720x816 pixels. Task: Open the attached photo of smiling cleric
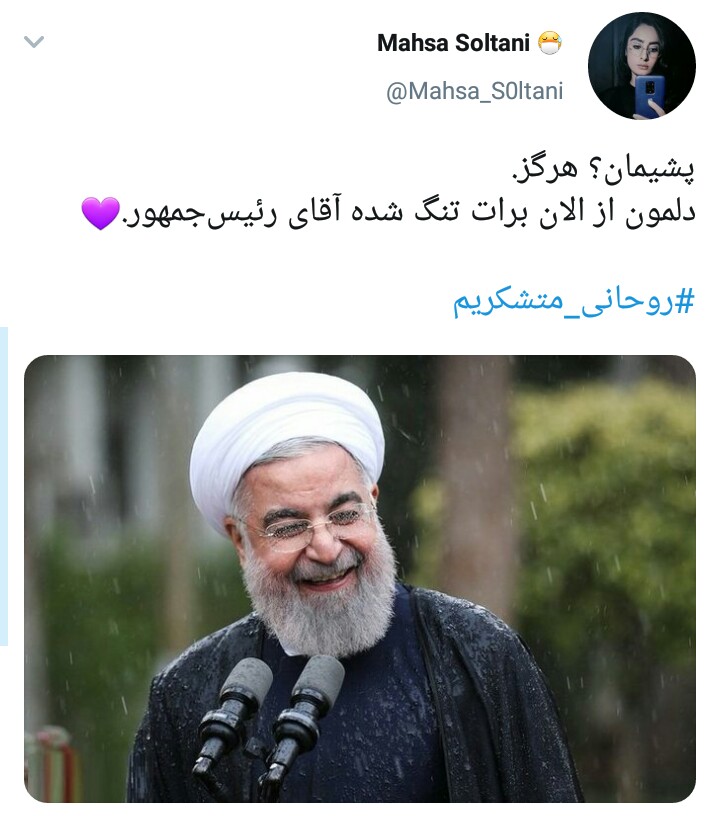tap(360, 579)
